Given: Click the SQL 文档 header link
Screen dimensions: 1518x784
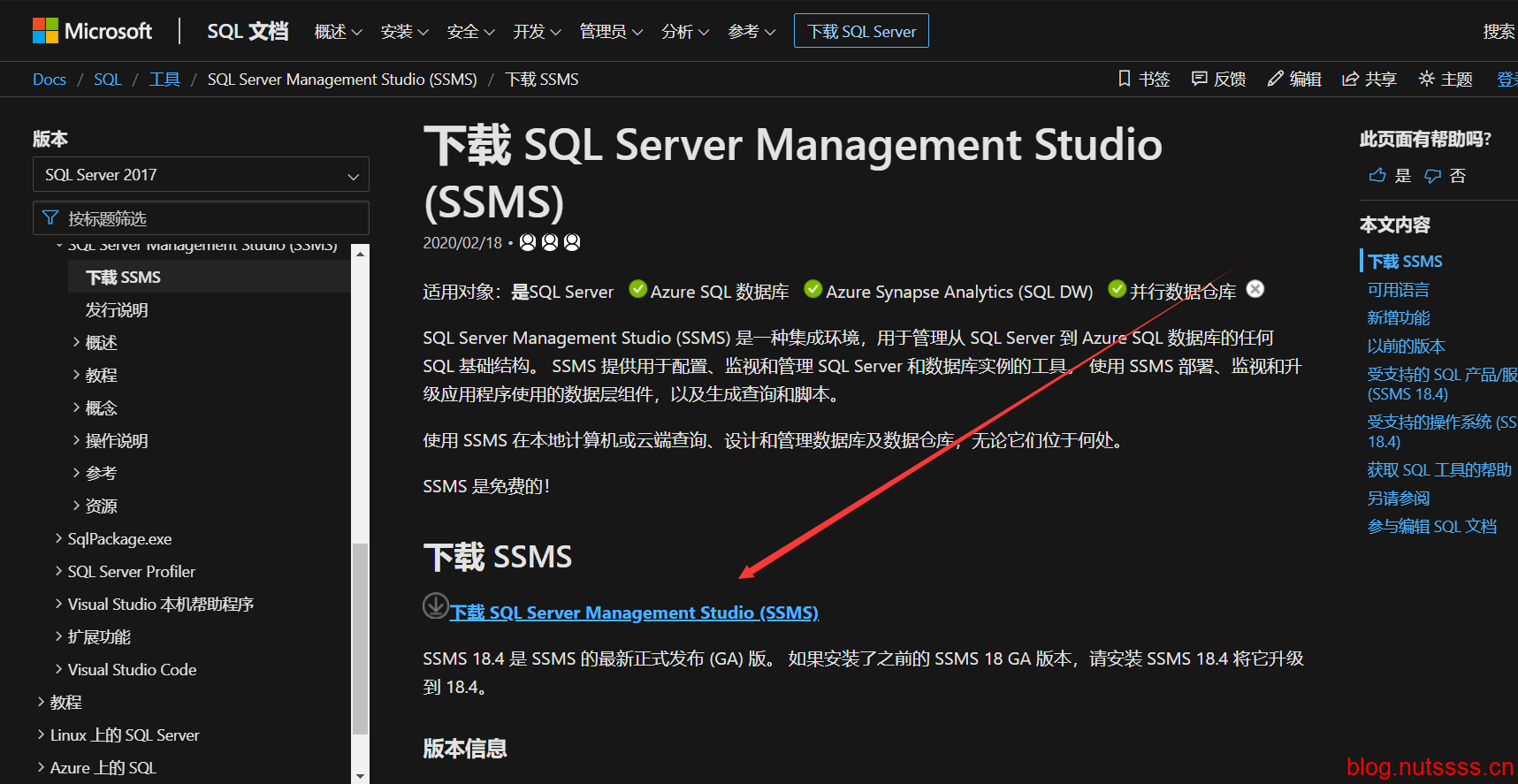Looking at the screenshot, I should [x=248, y=31].
